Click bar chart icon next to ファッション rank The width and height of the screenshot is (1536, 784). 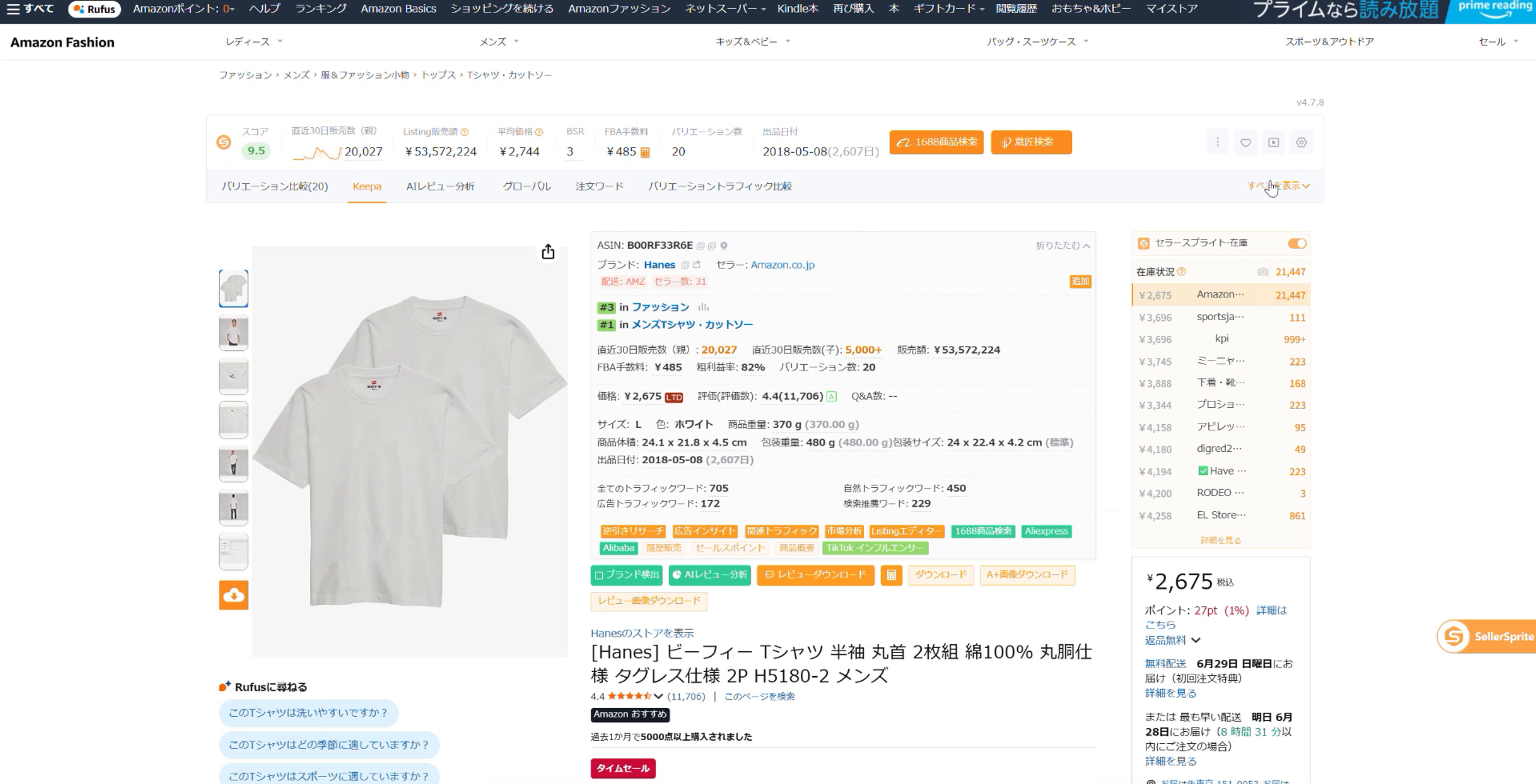(x=703, y=307)
